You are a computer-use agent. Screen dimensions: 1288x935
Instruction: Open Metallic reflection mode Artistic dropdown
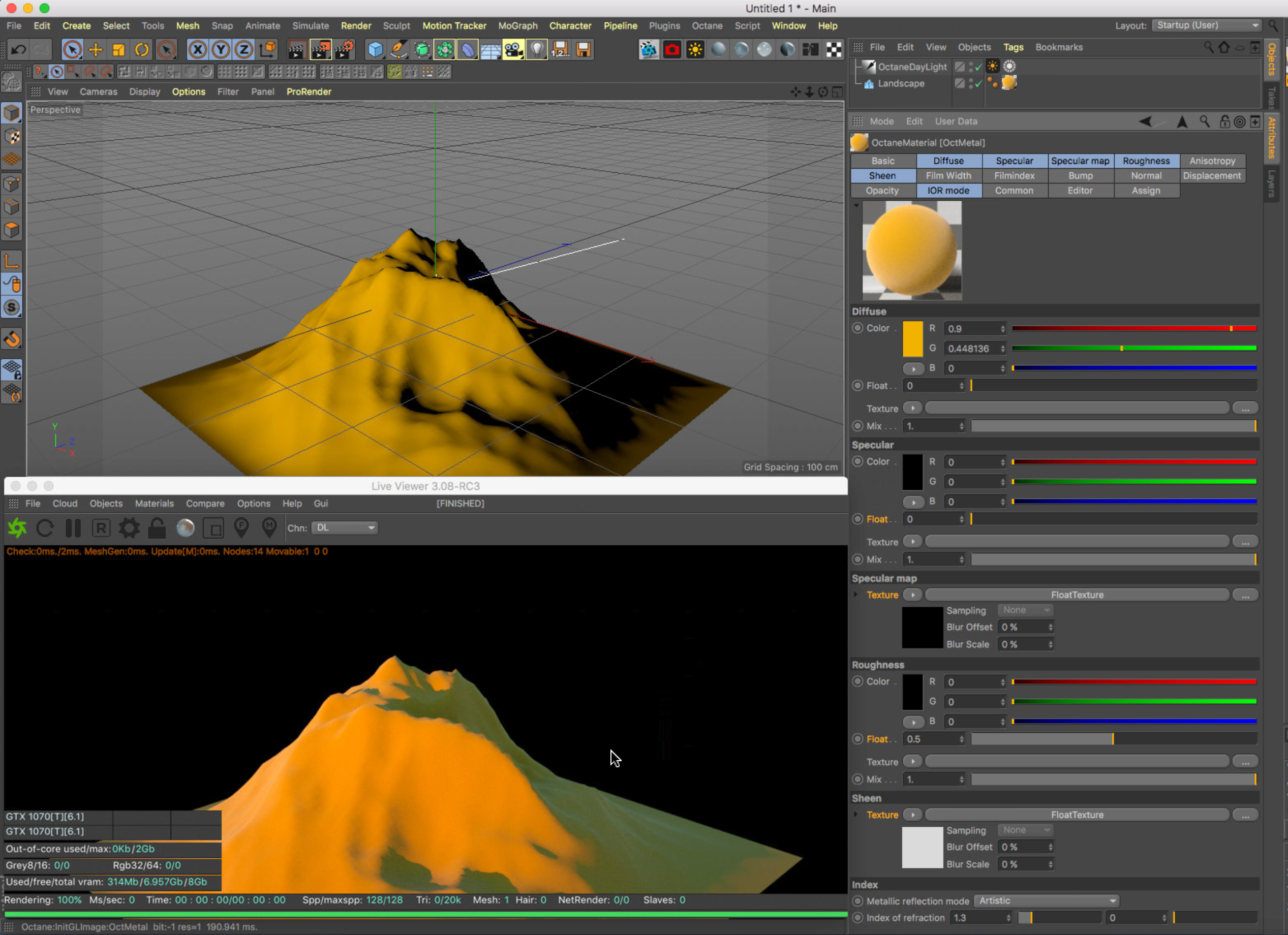[1046, 901]
